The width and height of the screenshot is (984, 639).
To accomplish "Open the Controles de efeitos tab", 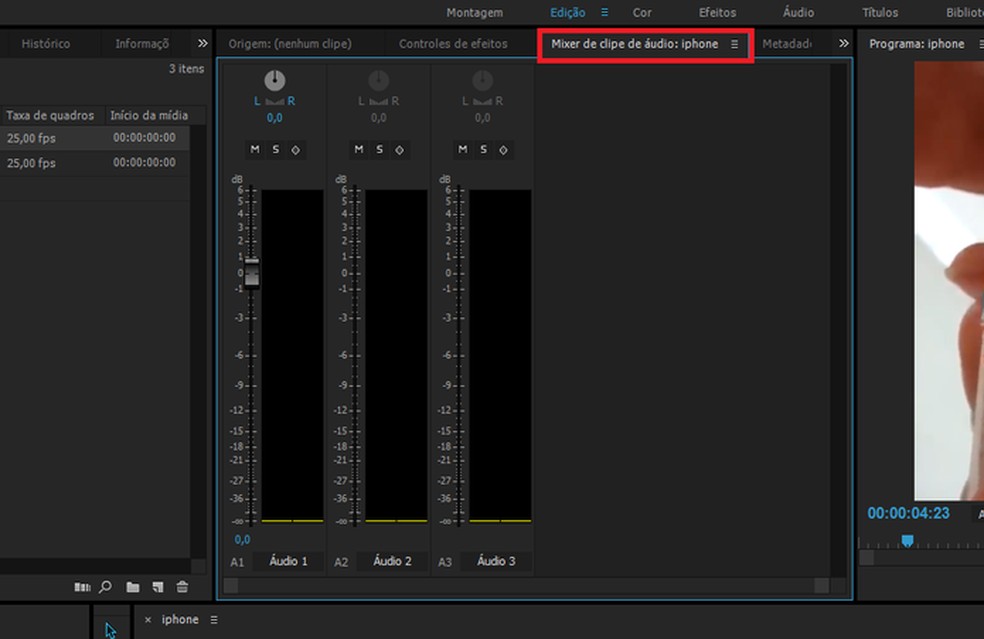I will pos(453,44).
